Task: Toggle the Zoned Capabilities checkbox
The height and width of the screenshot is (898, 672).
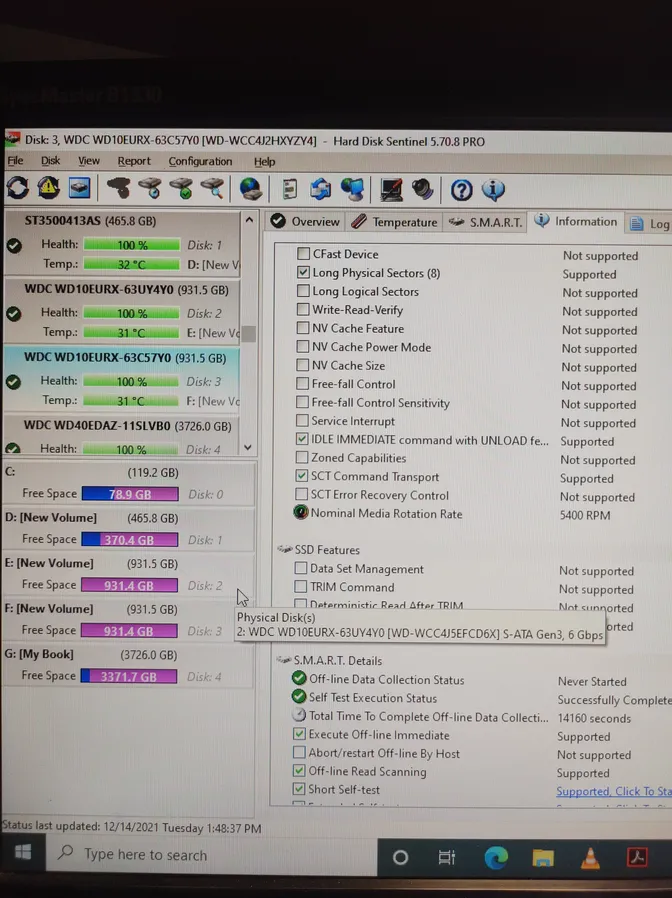Action: 302,457
